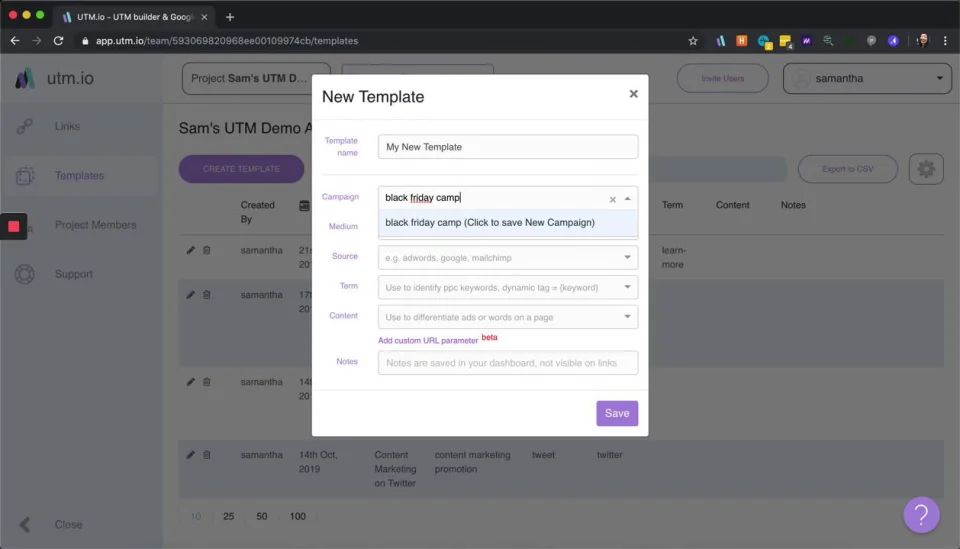Click 'content marketing promotion' cell
The image size is (960, 549).
472,462
